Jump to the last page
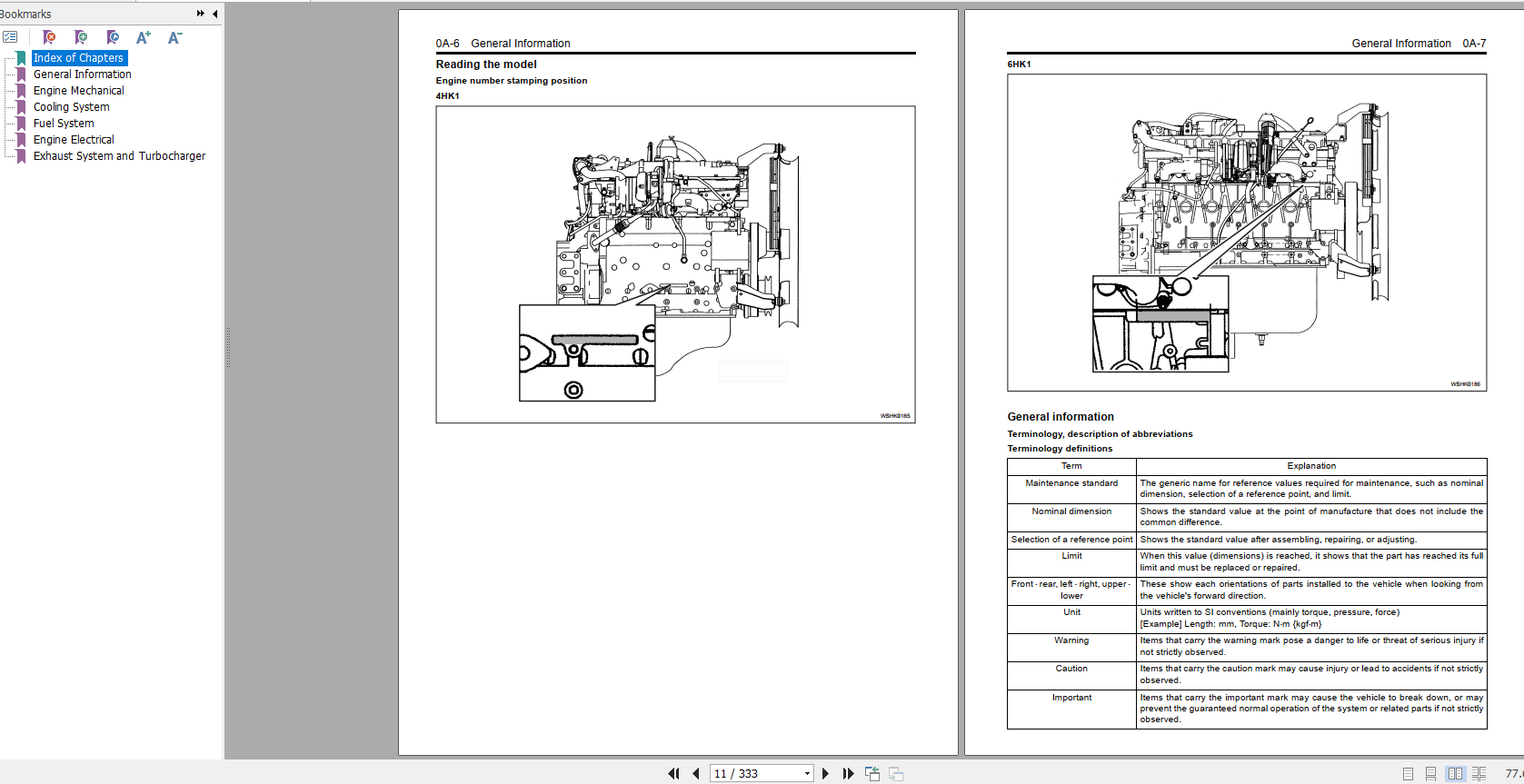 point(848,774)
